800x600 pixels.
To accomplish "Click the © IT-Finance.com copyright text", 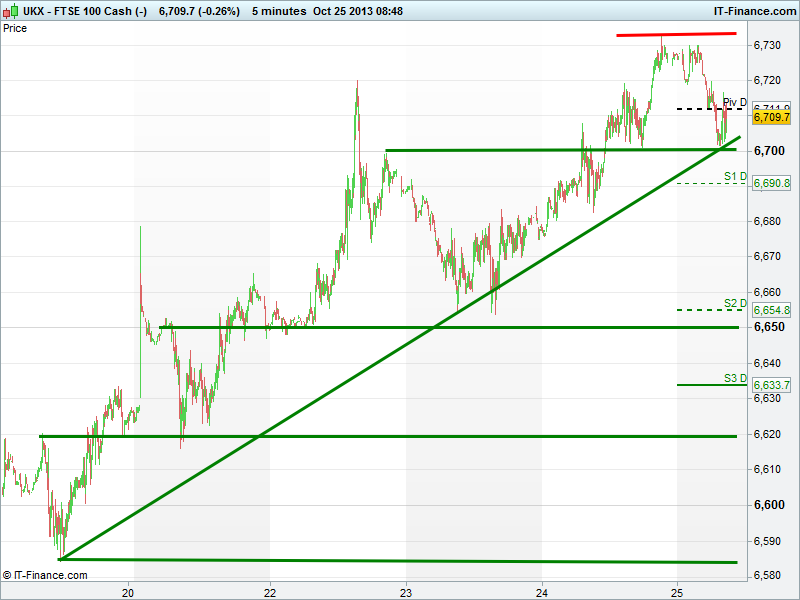I will pyautogui.click(x=45, y=576).
